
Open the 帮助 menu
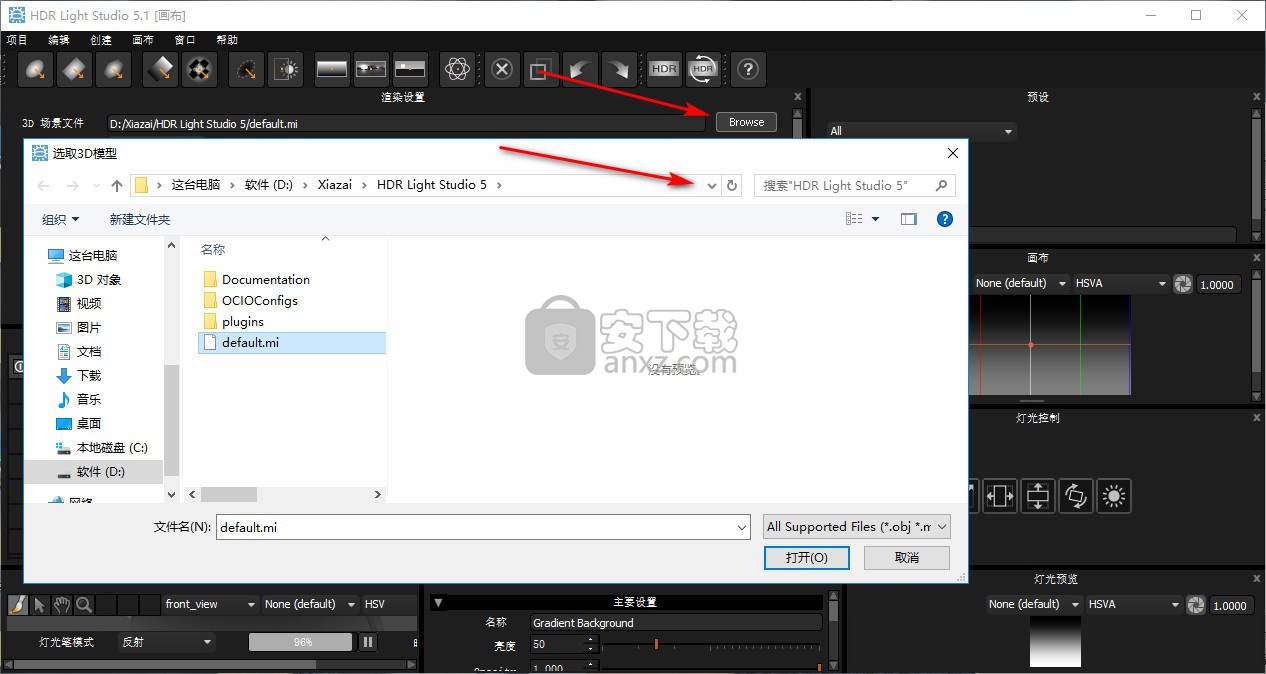pyautogui.click(x=227, y=40)
